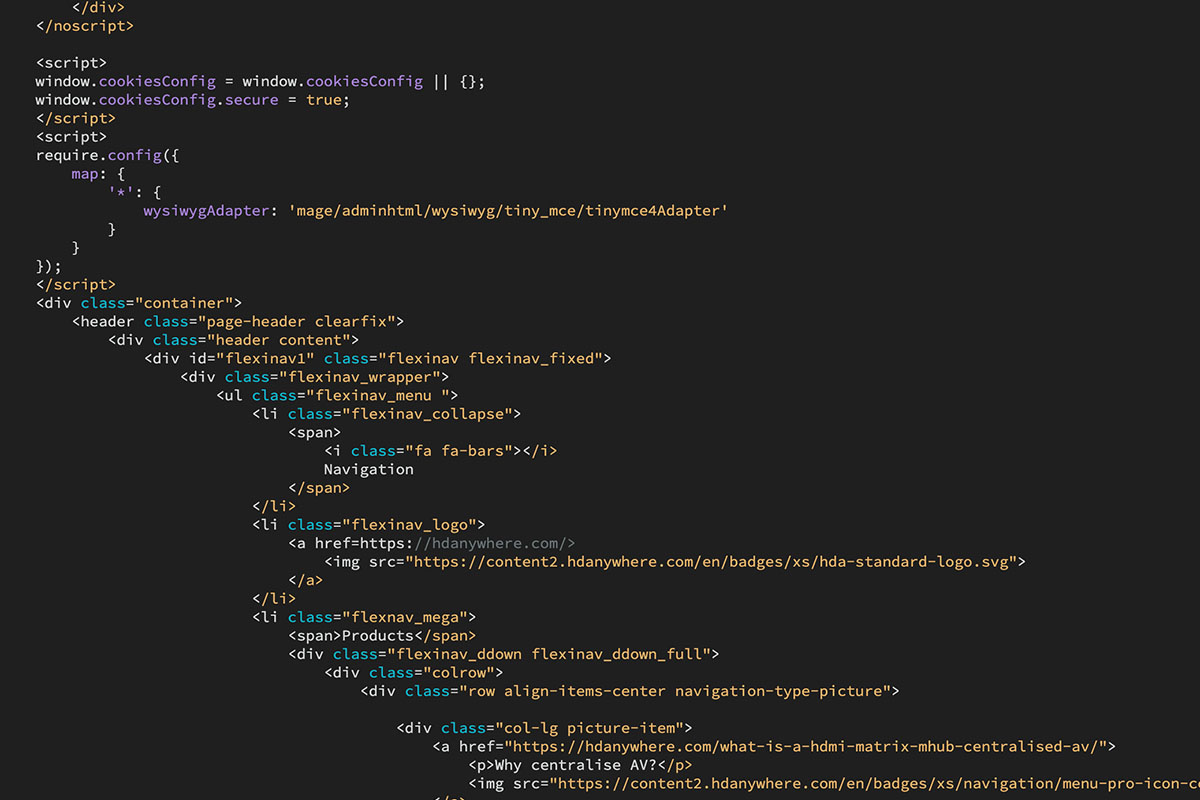The height and width of the screenshot is (800, 1200).
Task: Click the closing </noscript> tag
Action: (x=84, y=26)
